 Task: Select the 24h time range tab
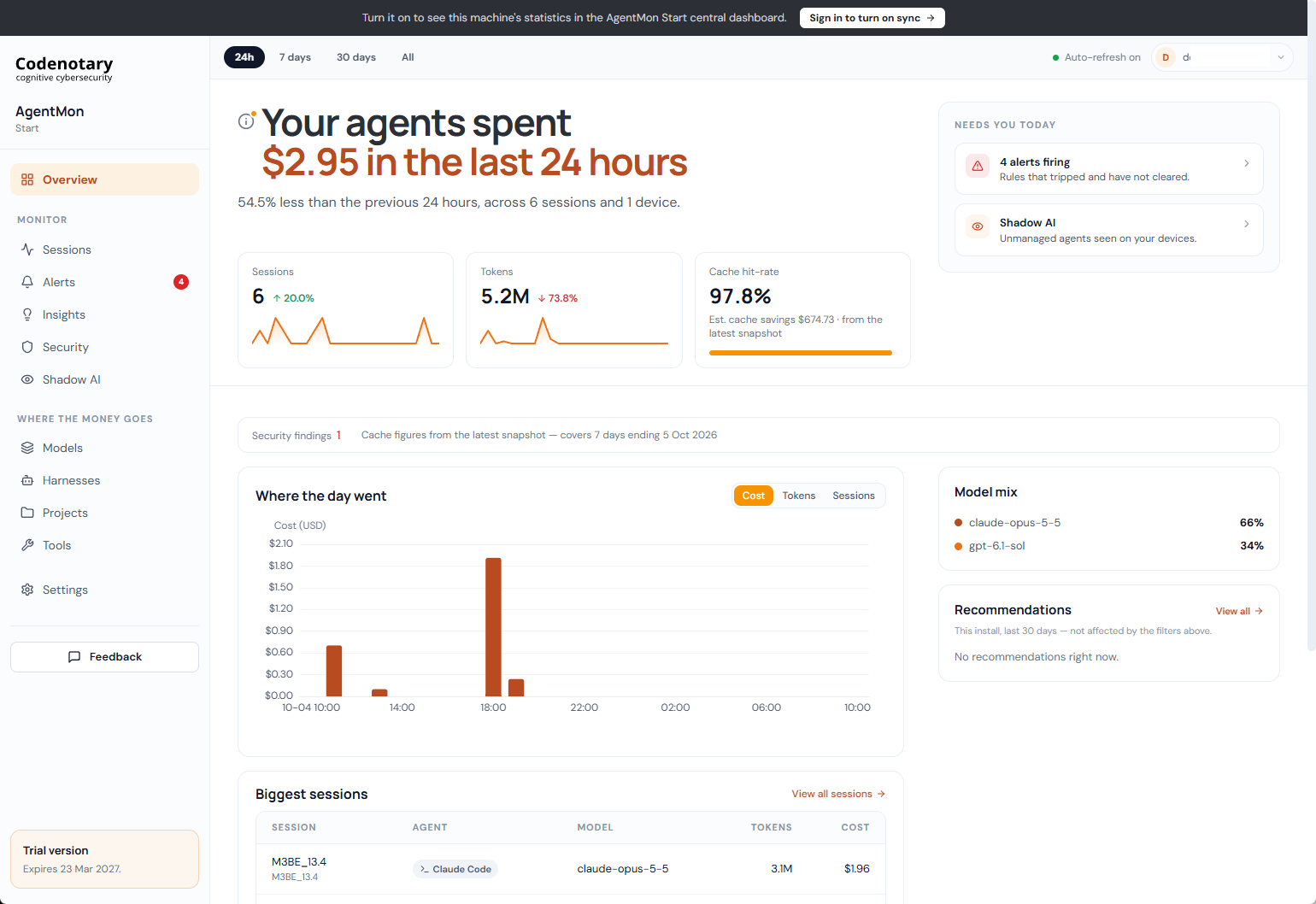[x=244, y=57]
